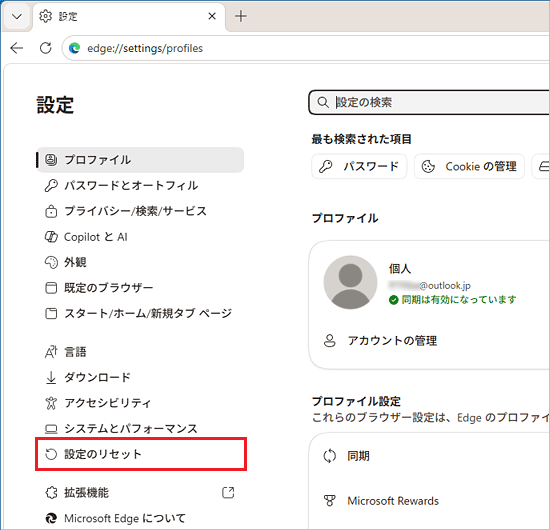The image size is (550, 530).
Task: Click the 設定 tab title
Action: [68, 16]
